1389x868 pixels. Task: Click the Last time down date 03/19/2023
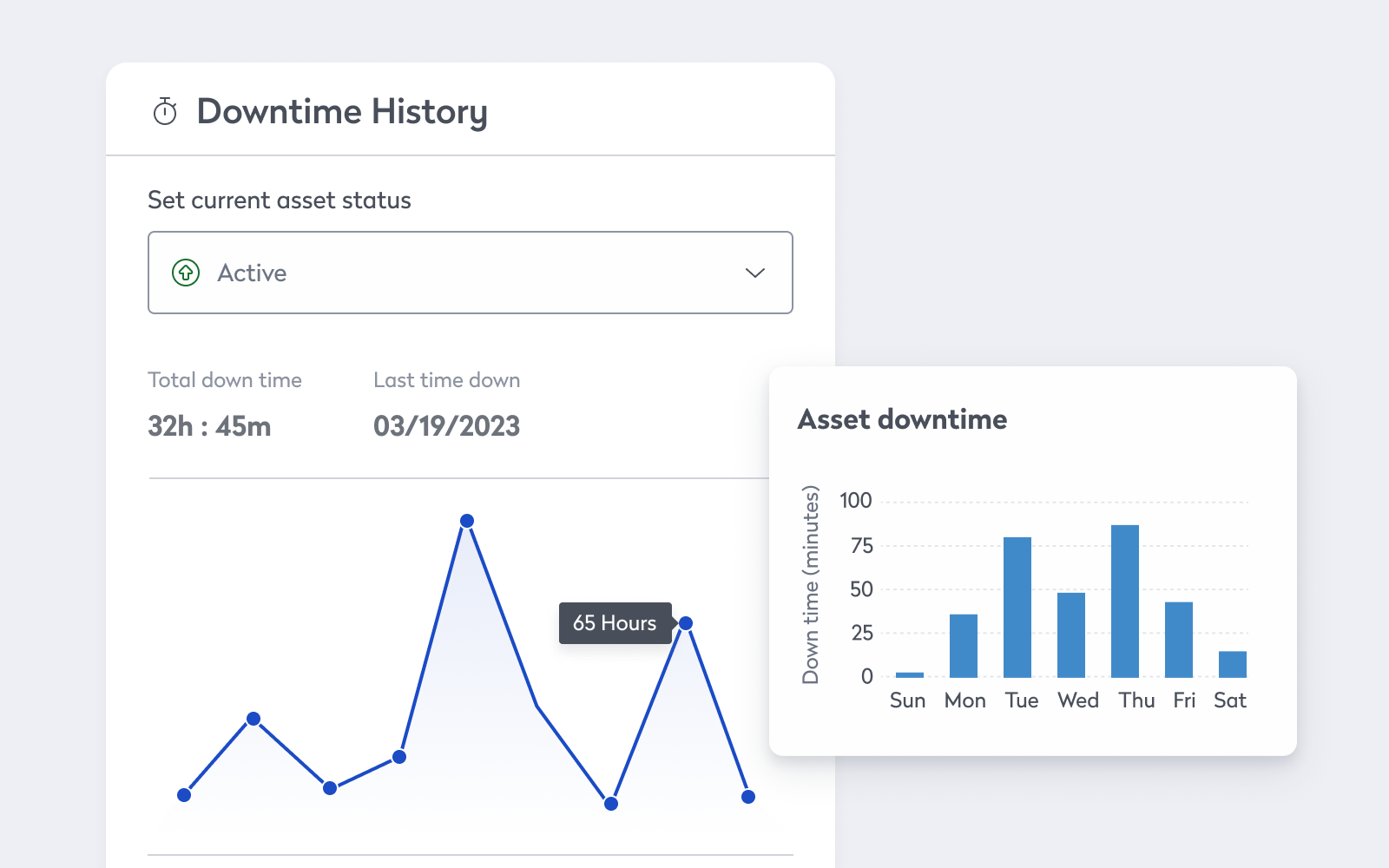pos(447,426)
